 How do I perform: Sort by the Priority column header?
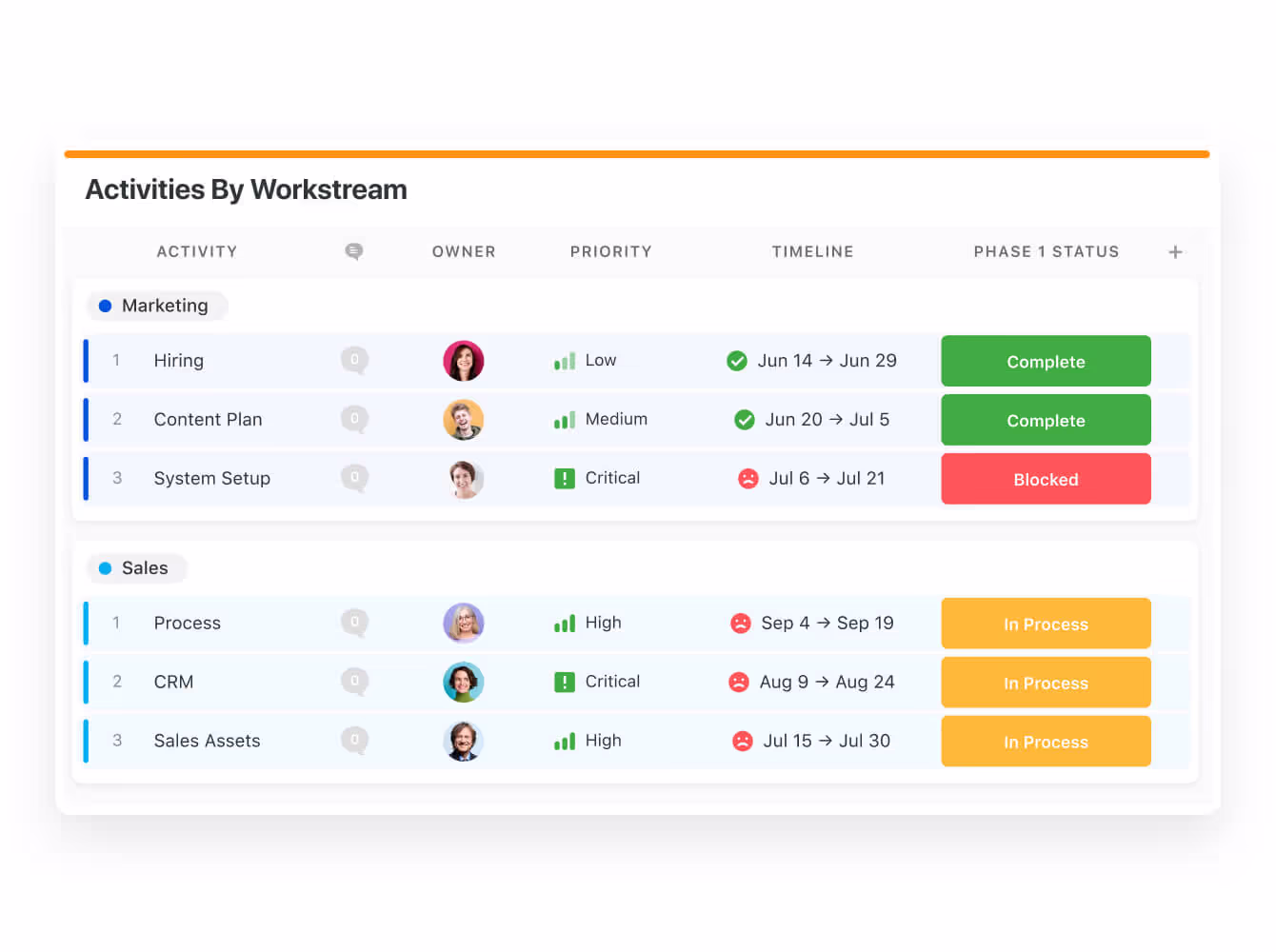[610, 252]
